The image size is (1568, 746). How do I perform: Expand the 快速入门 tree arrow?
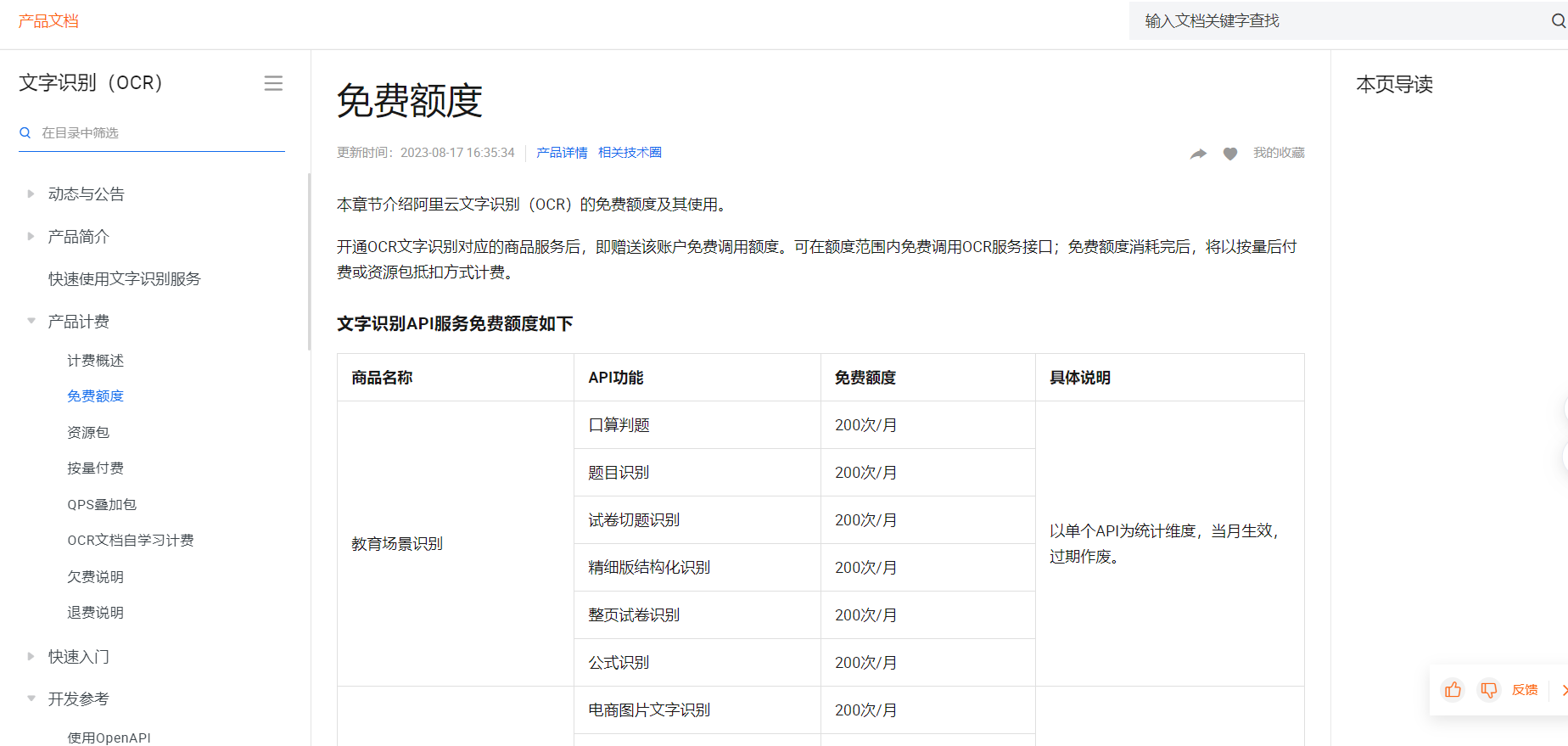pyautogui.click(x=31, y=656)
